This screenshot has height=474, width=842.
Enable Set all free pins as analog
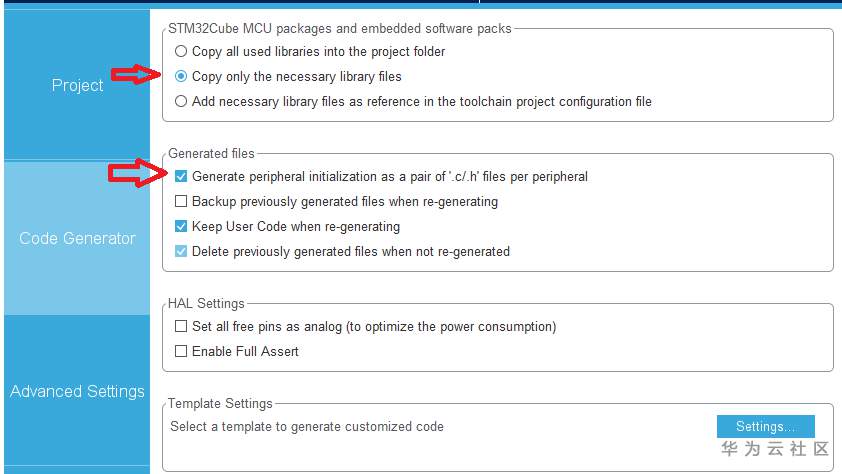point(181,326)
